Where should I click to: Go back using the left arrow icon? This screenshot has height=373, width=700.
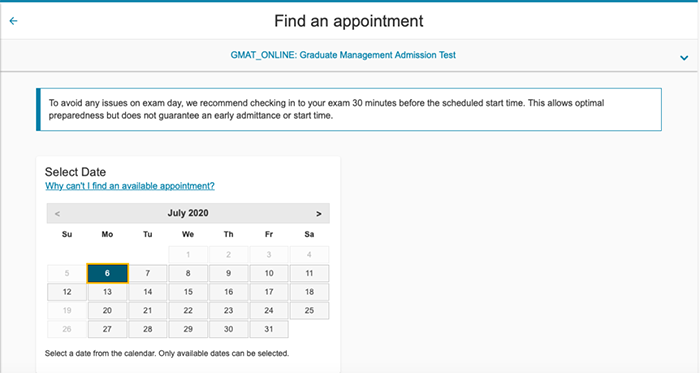click(13, 21)
